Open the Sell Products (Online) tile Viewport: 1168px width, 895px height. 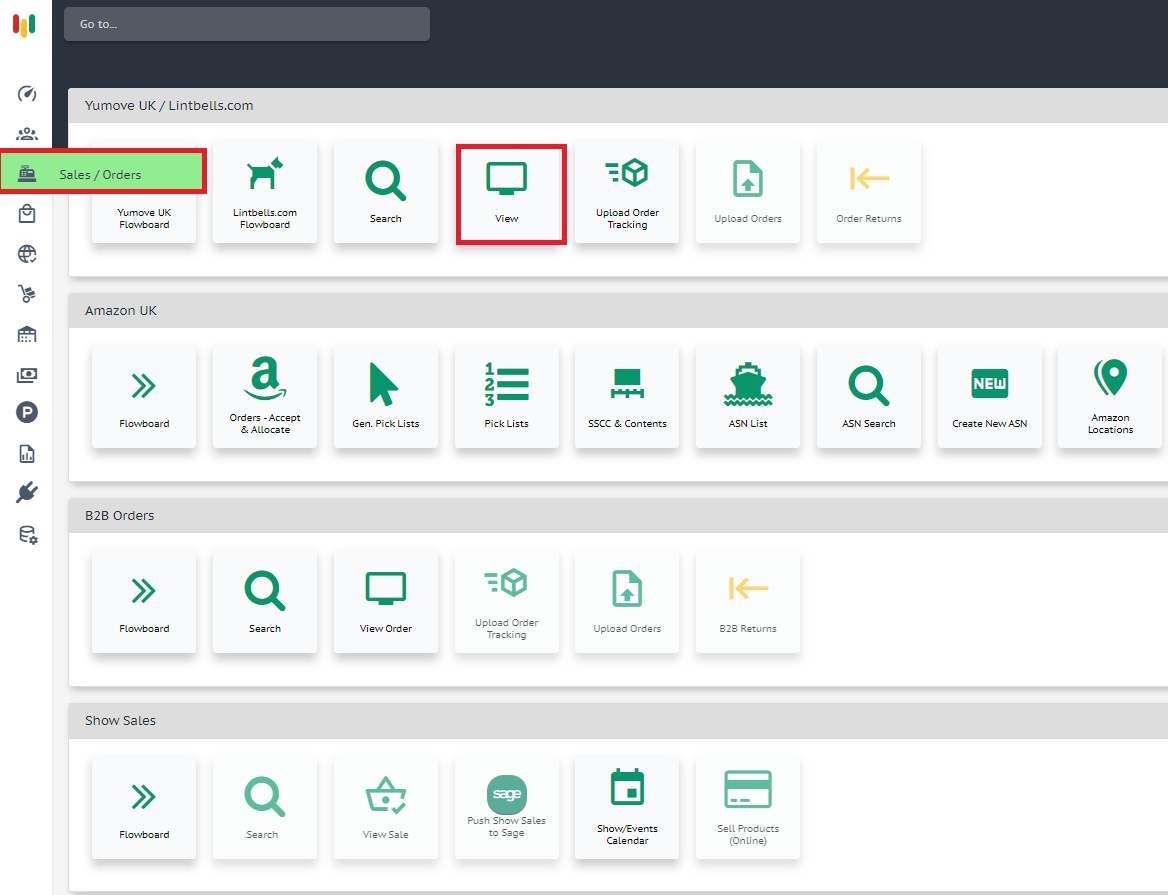748,808
